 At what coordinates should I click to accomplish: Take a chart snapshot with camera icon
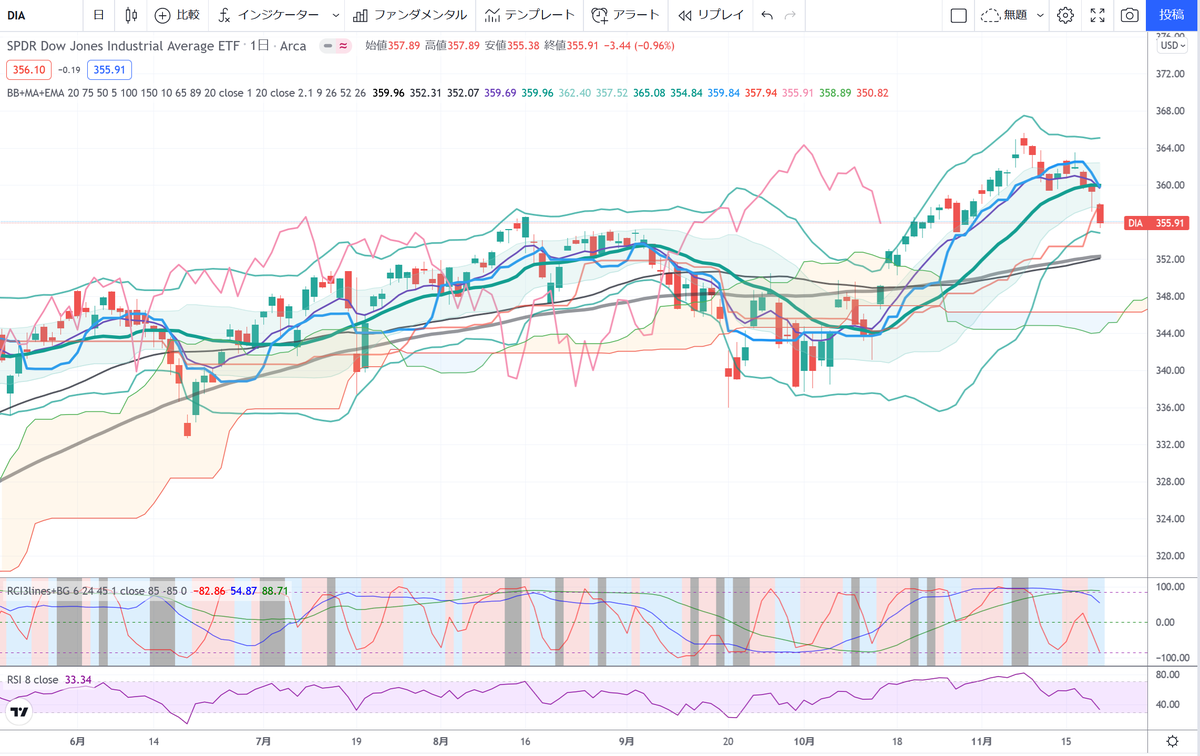pyautogui.click(x=1129, y=15)
